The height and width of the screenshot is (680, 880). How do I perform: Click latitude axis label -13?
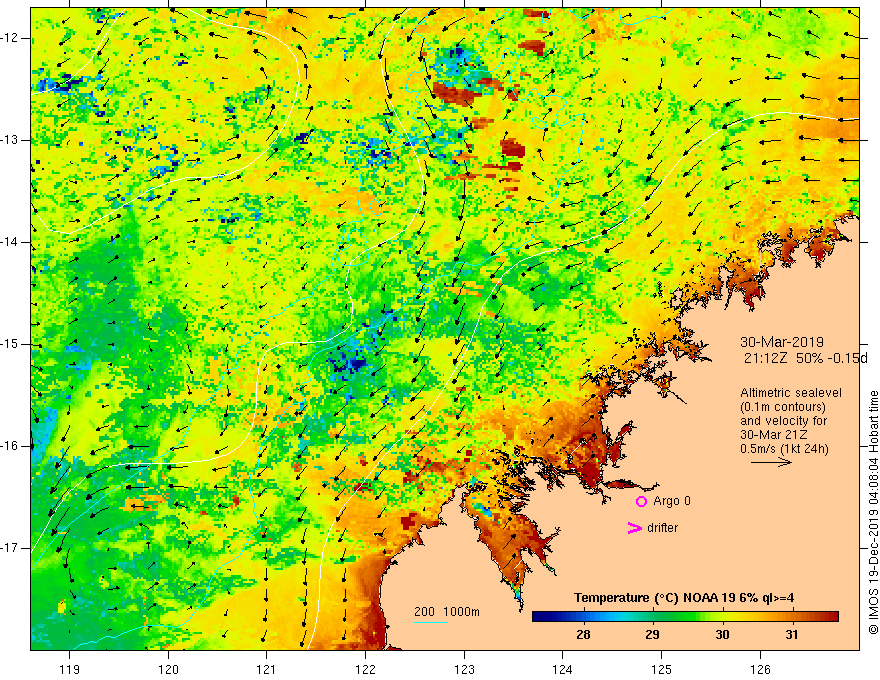pos(10,140)
